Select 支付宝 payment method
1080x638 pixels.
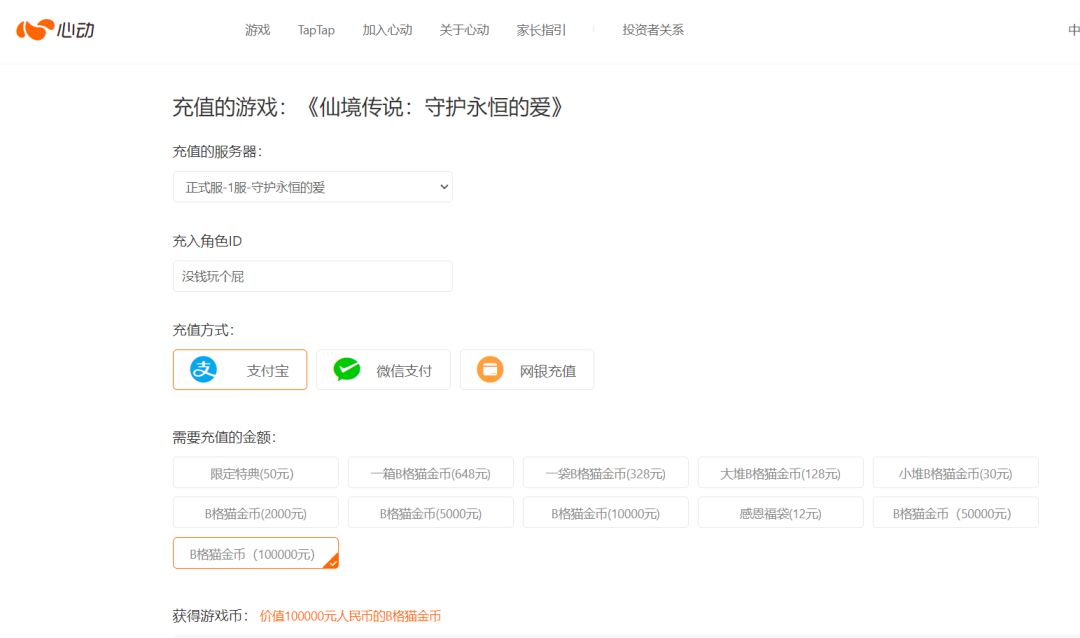click(x=240, y=370)
